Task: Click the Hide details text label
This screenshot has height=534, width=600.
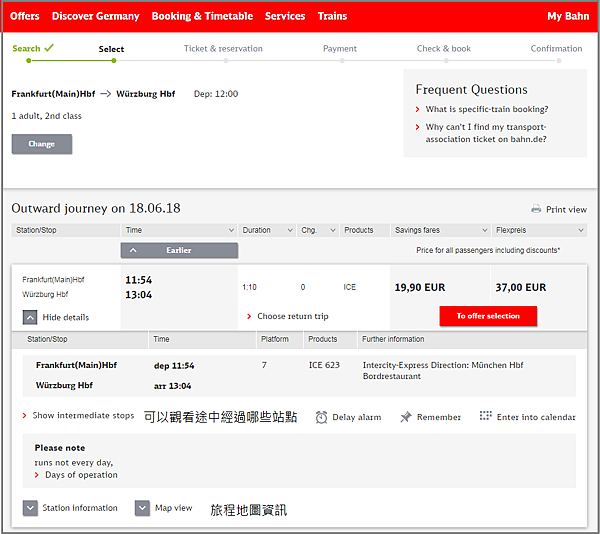Action: (65, 317)
